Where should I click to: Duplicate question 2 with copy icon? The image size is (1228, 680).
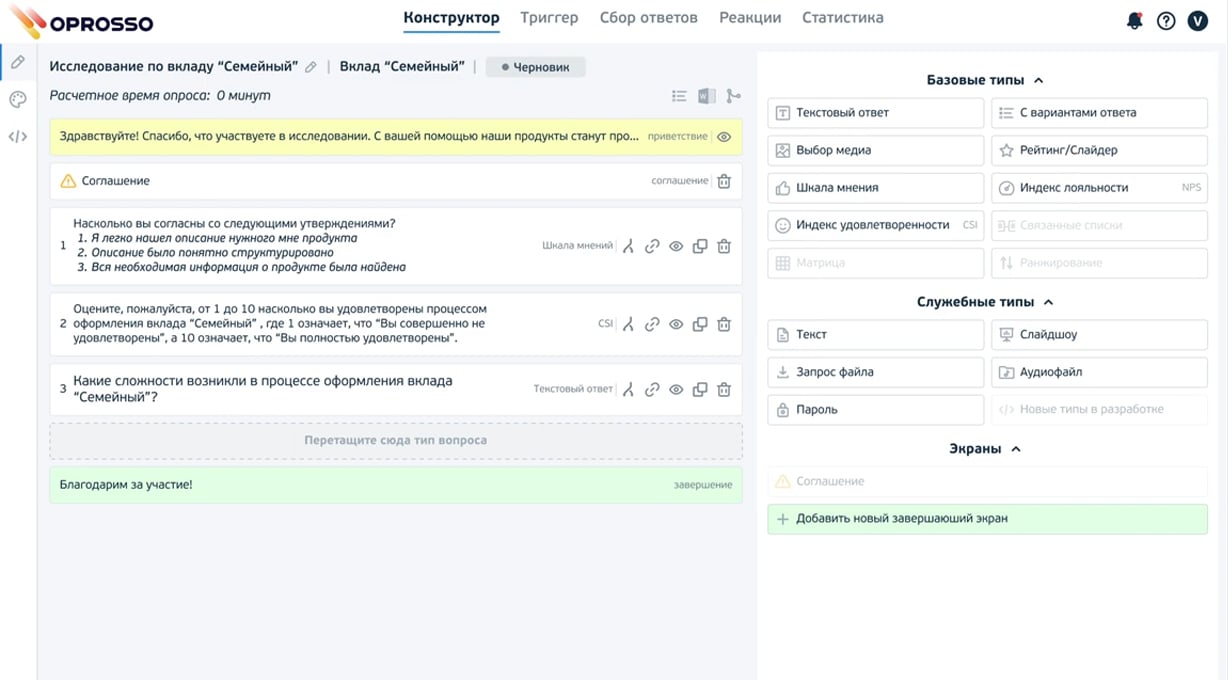700,324
